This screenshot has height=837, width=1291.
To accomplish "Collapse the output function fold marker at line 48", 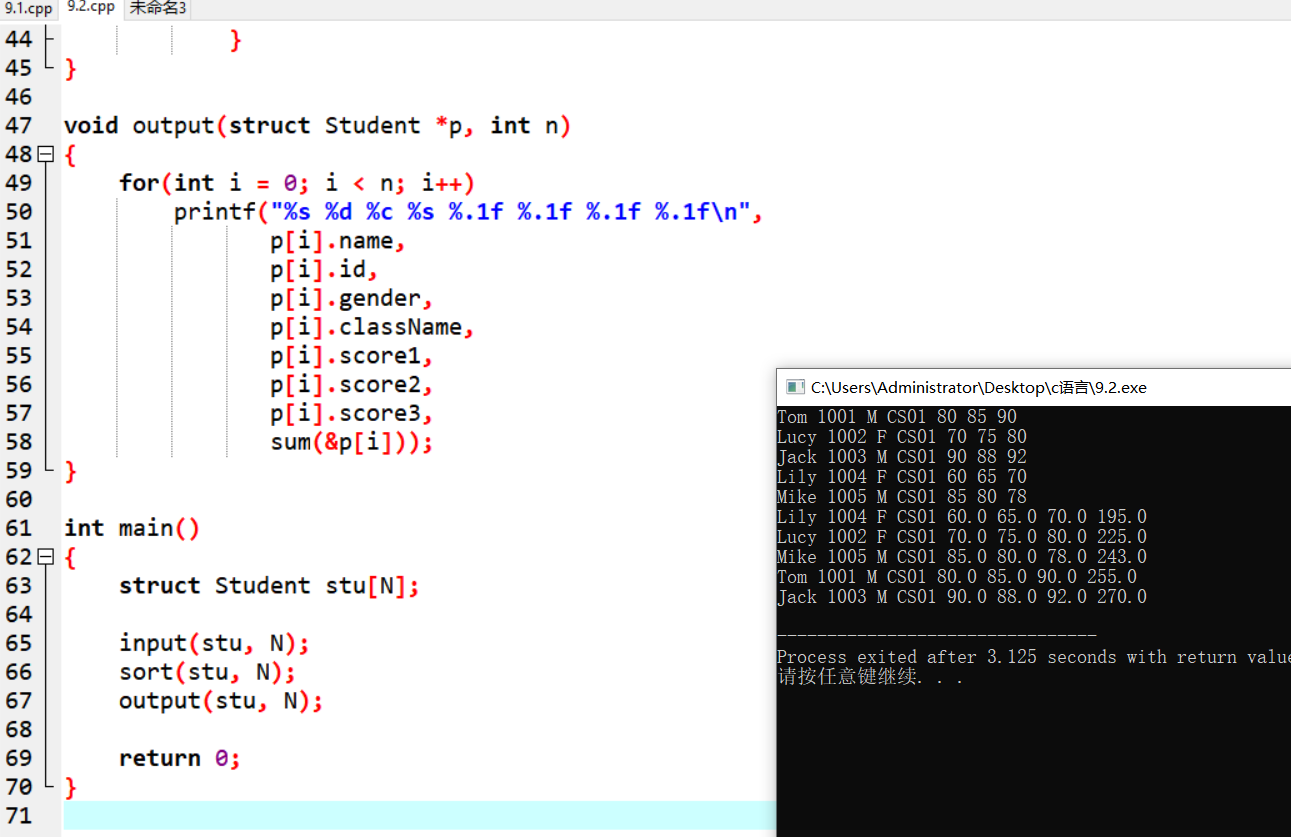I will [45, 154].
